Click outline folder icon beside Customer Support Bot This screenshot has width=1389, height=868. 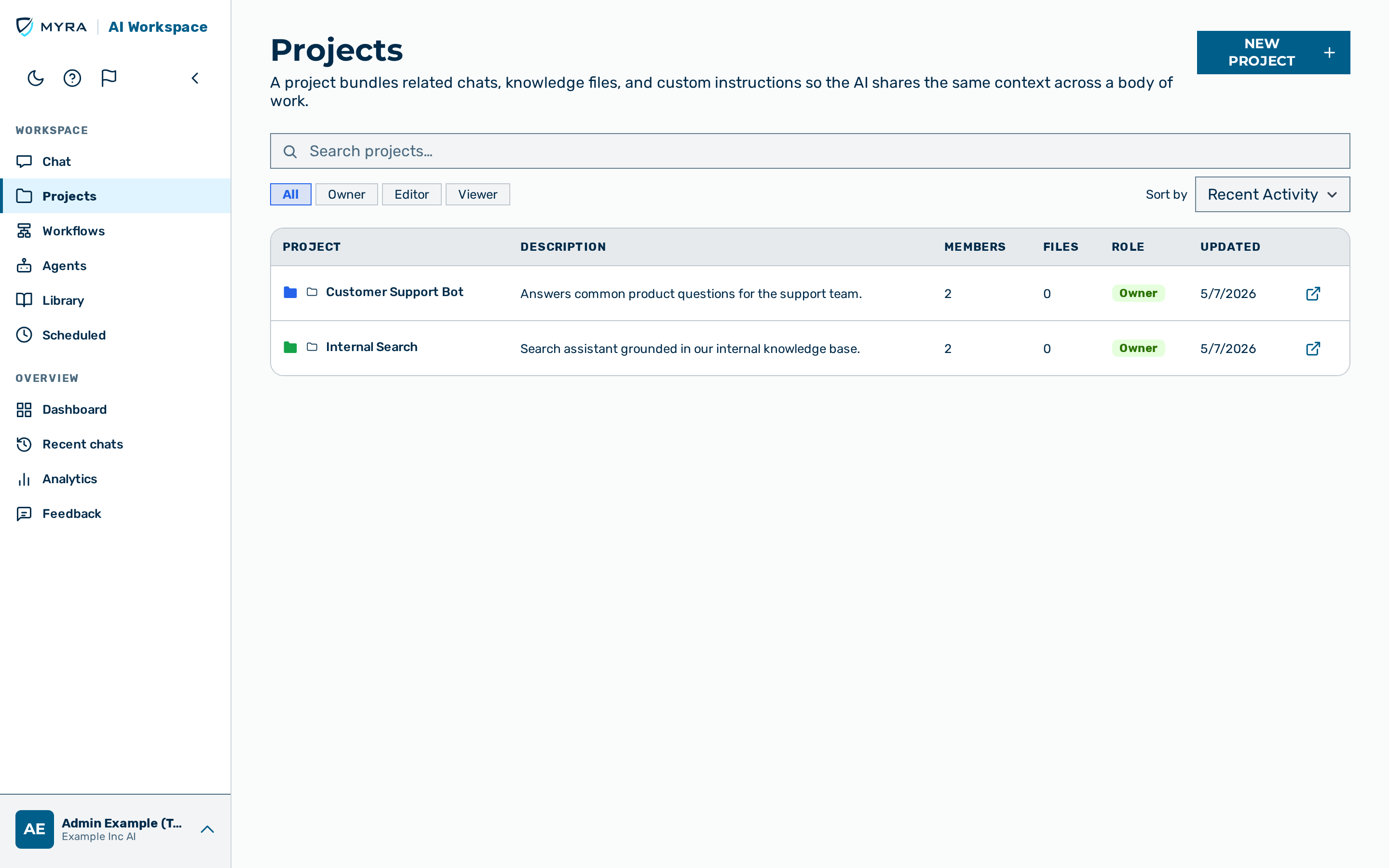pyautogui.click(x=312, y=292)
